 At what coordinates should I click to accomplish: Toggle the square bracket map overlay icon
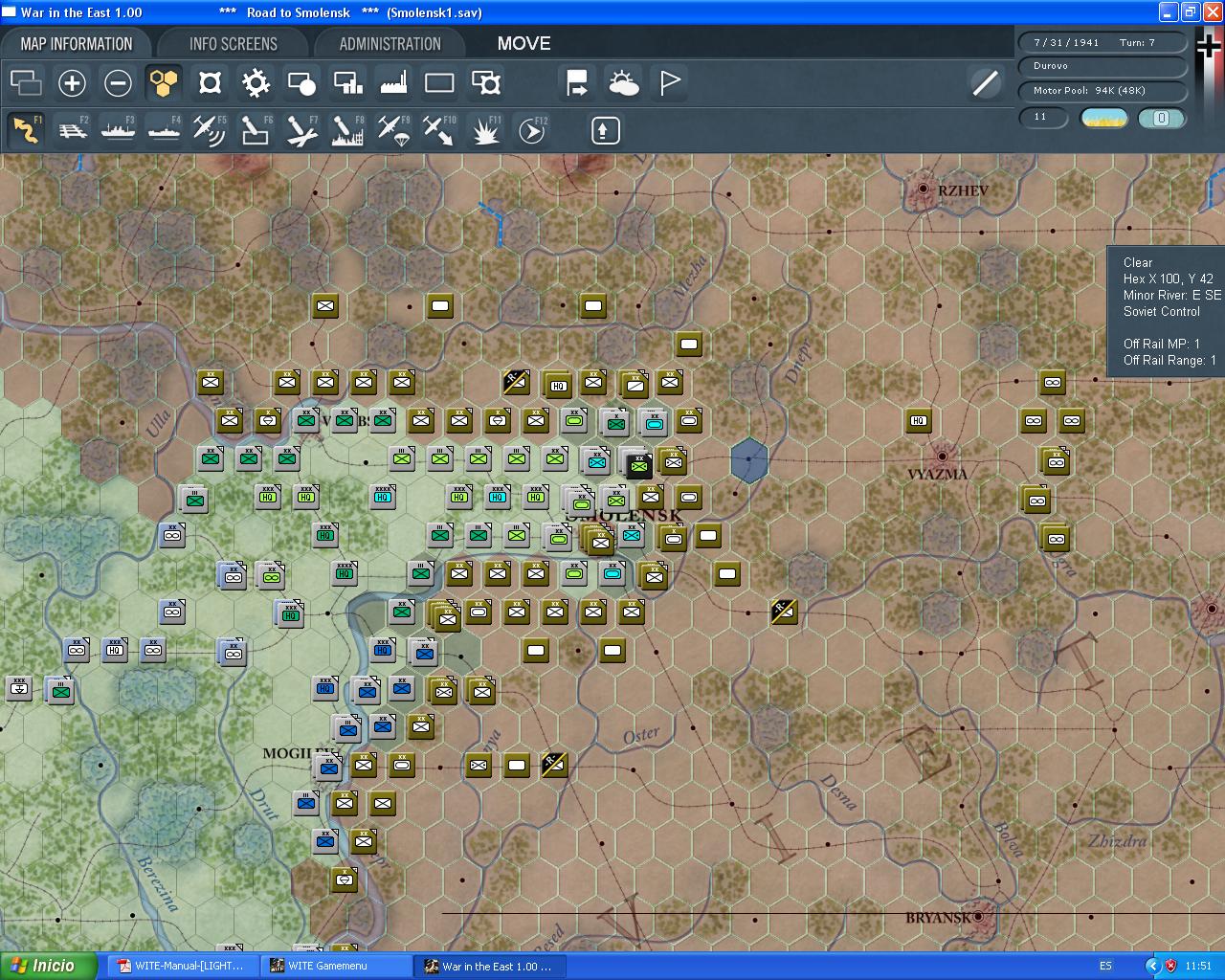[210, 83]
